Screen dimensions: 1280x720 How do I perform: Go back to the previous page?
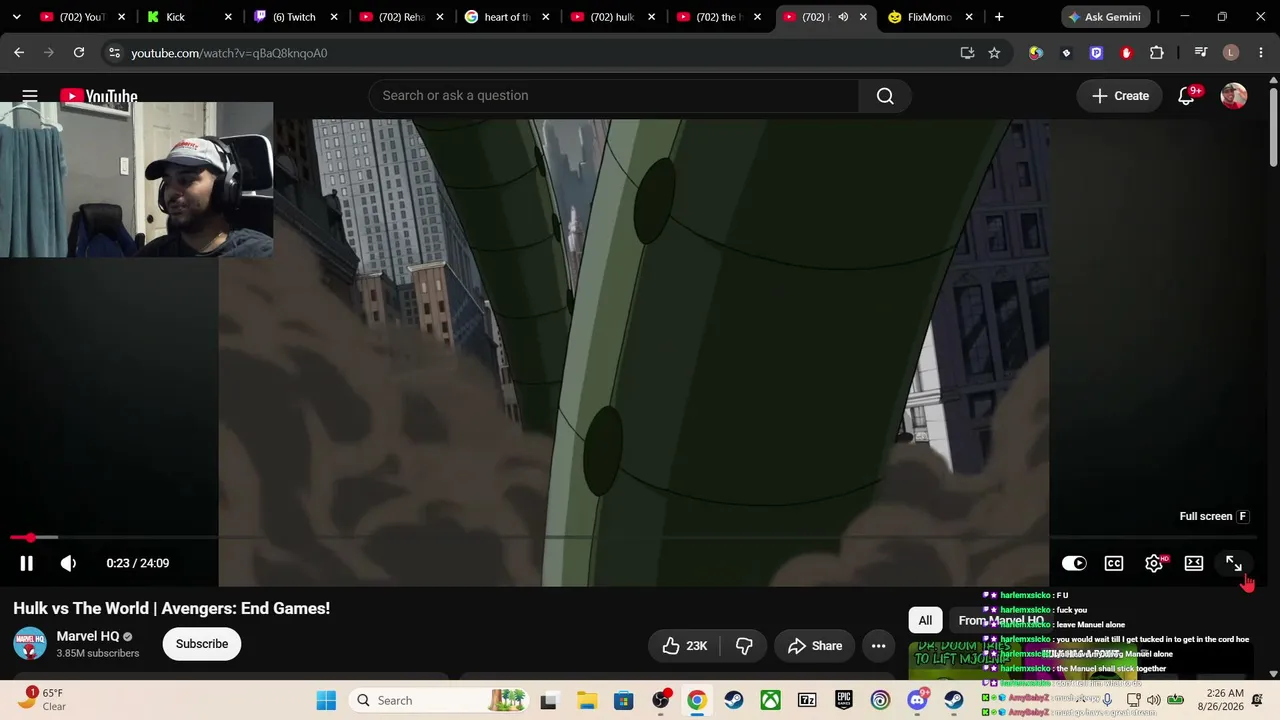click(19, 53)
